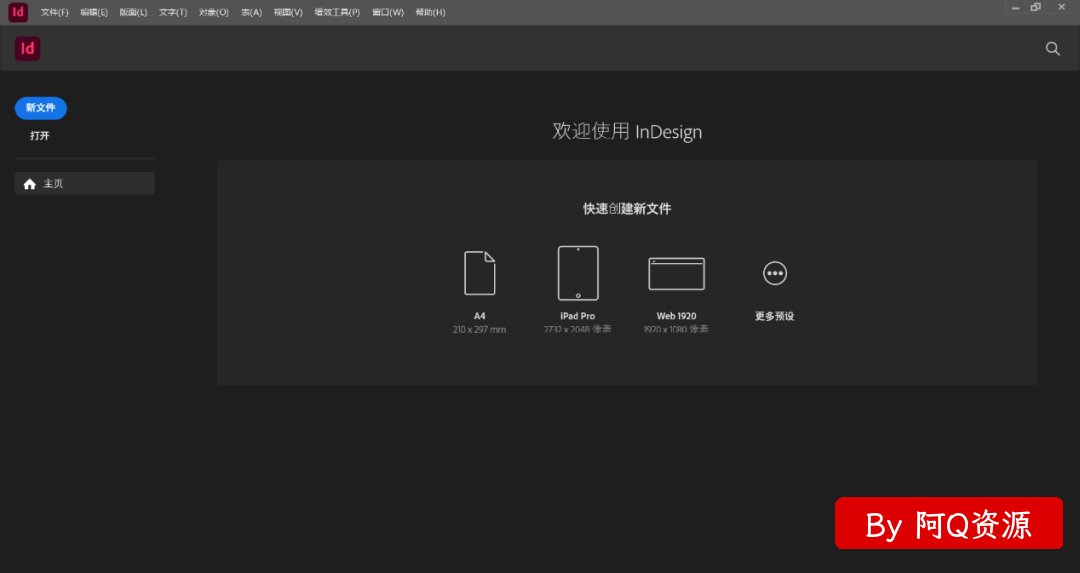
Task: Click the InDesign logo in title bar
Action: tap(18, 12)
